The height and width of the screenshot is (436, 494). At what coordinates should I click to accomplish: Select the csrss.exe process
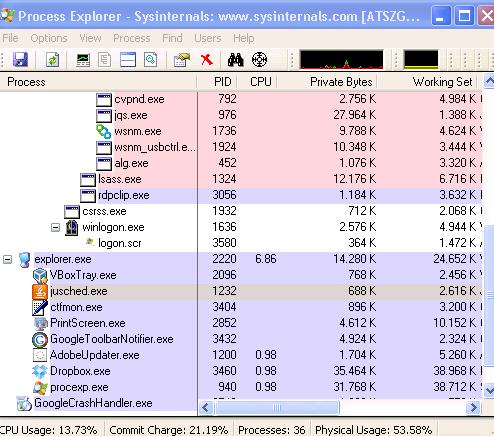point(104,211)
